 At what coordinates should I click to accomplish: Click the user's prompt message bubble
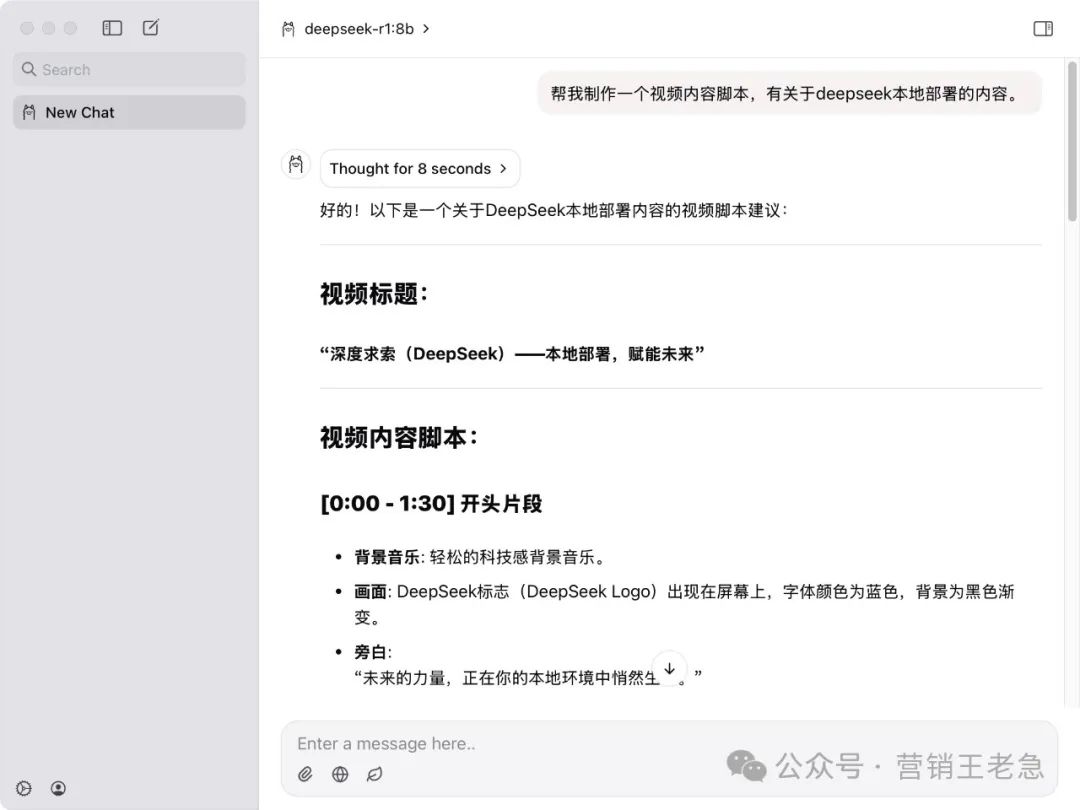(x=789, y=94)
